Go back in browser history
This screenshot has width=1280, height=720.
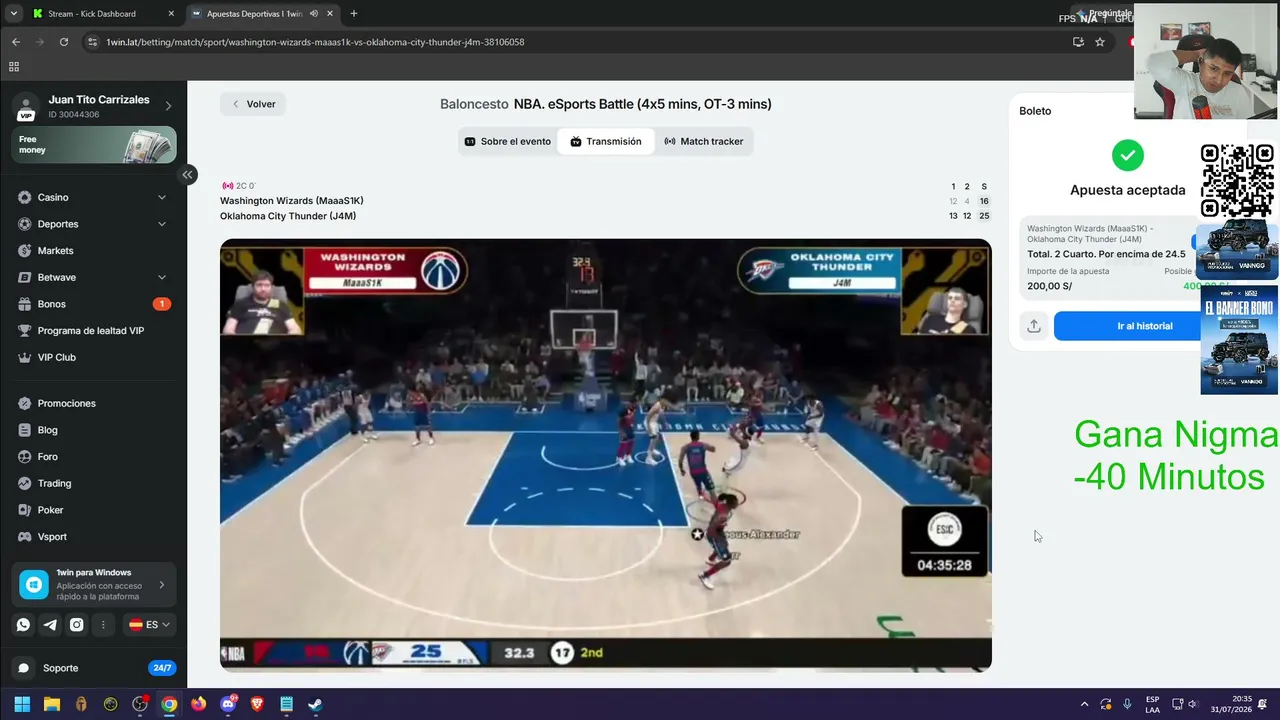tap(16, 42)
